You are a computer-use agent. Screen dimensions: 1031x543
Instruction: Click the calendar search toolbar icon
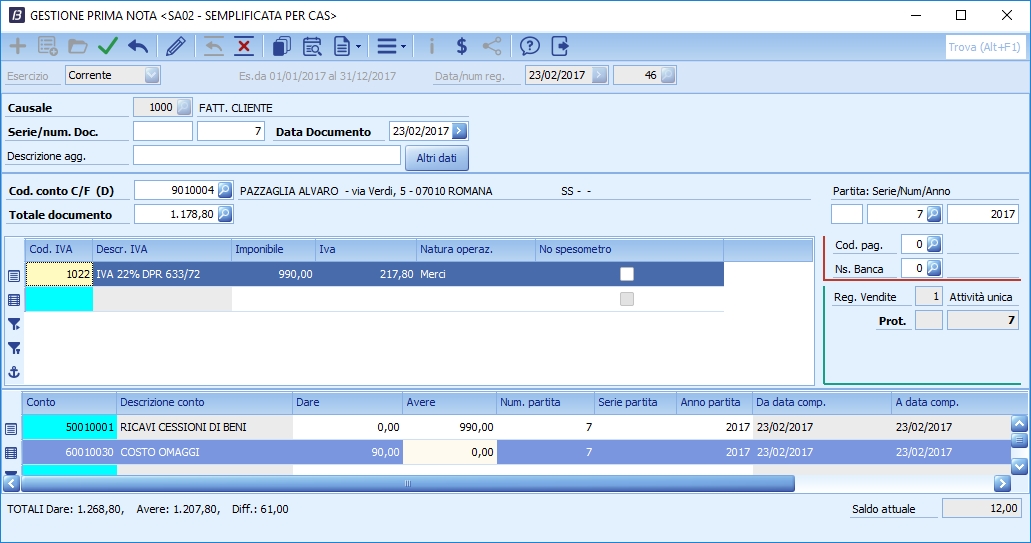(x=312, y=46)
